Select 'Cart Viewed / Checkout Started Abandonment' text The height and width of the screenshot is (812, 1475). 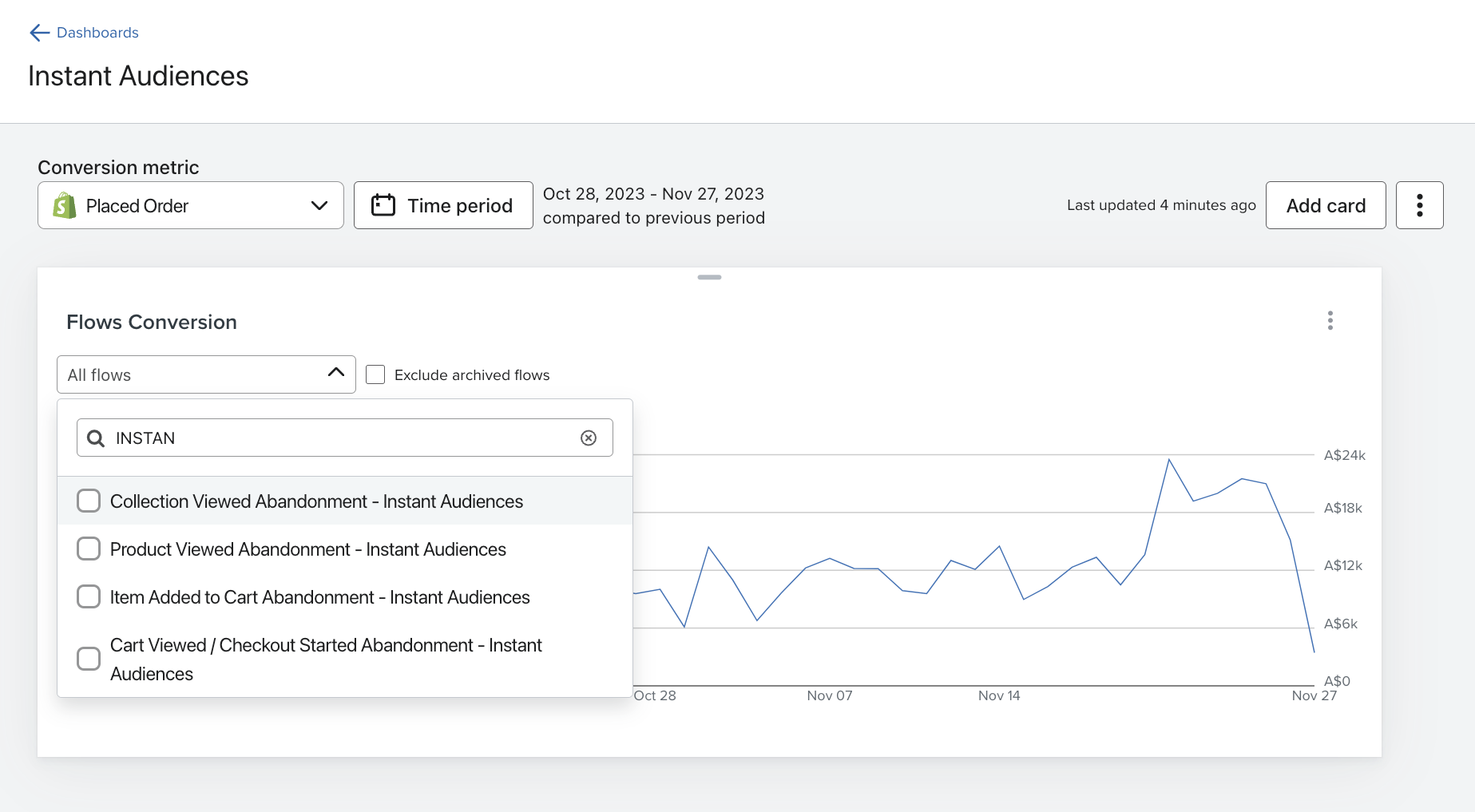pos(291,645)
